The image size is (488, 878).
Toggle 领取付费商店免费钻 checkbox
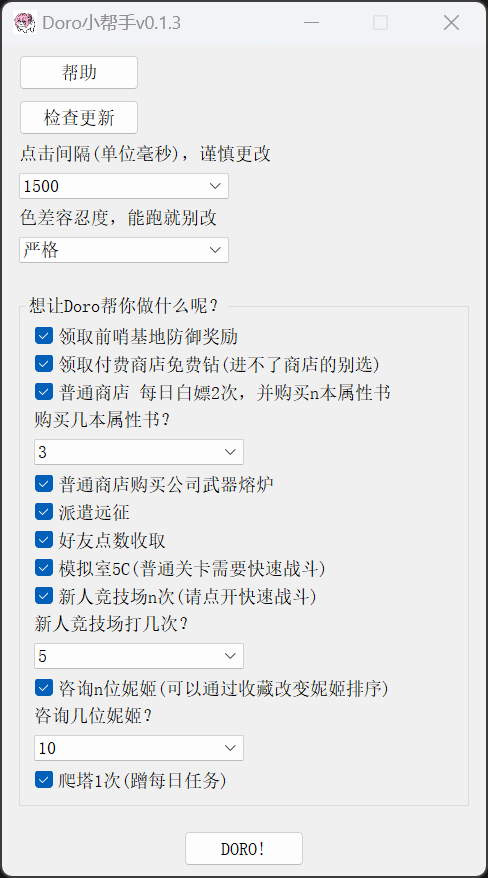click(x=44, y=364)
